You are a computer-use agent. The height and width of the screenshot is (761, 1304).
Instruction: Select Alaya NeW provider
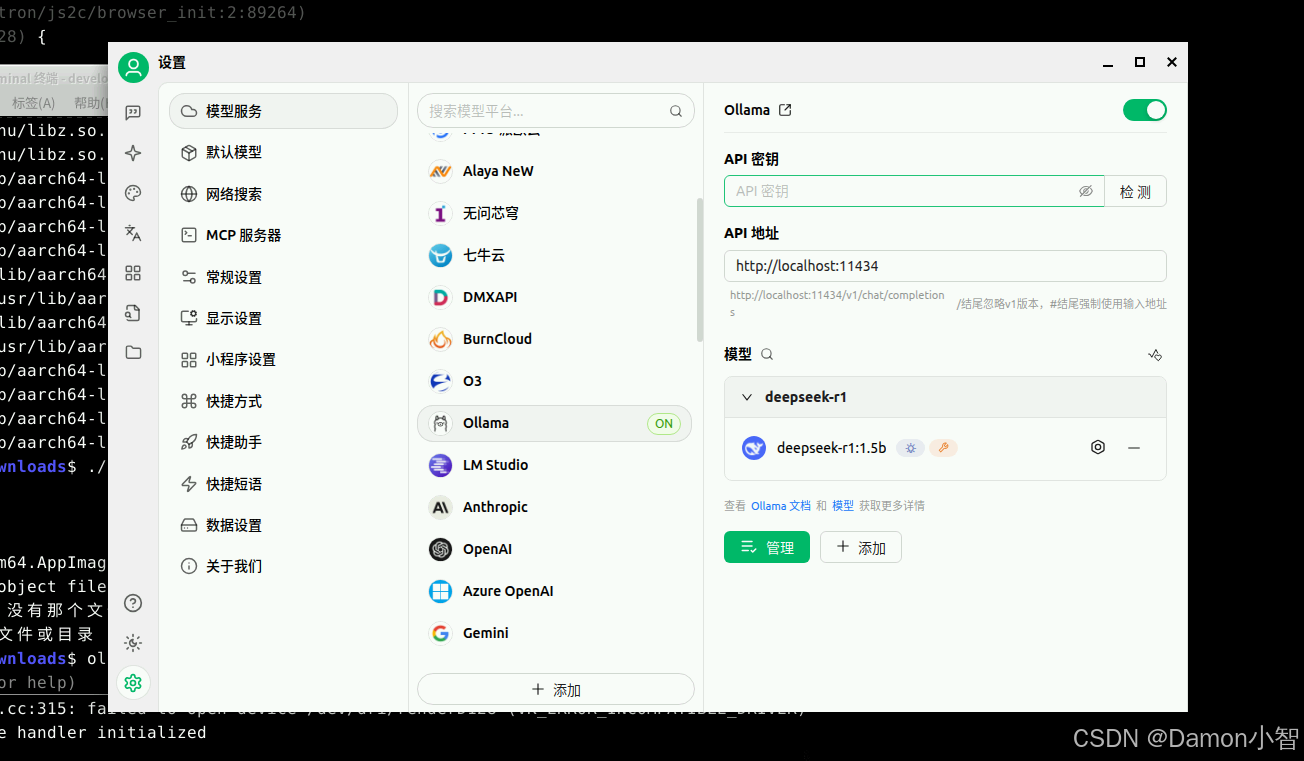click(x=554, y=171)
